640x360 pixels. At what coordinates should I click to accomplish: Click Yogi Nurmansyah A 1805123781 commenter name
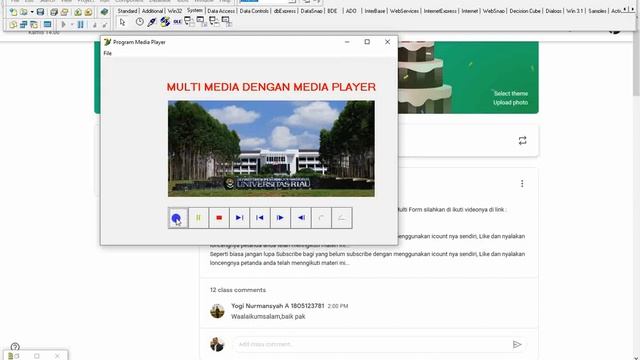coord(278,306)
